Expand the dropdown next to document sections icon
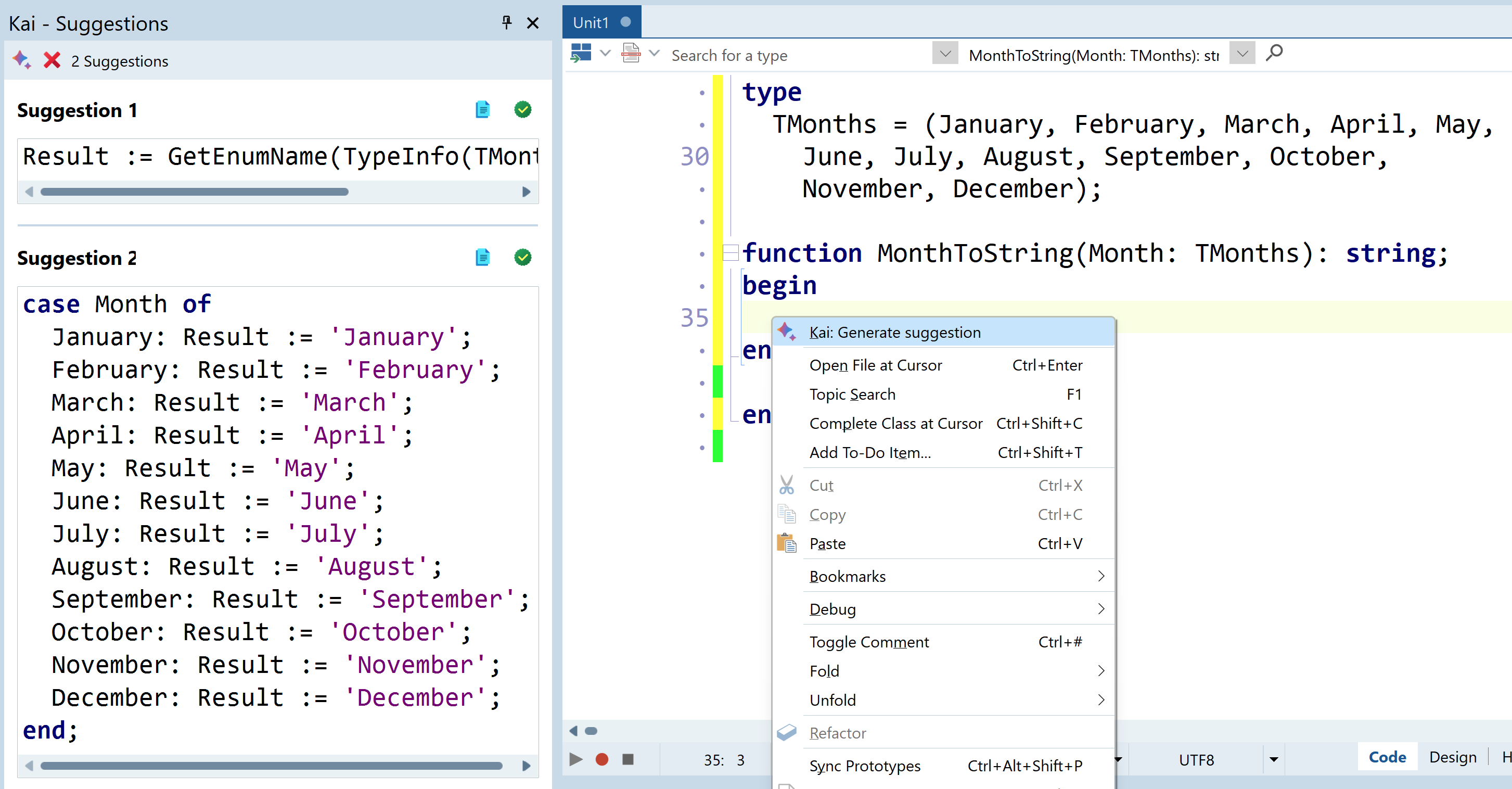The image size is (1512, 789). tap(655, 54)
